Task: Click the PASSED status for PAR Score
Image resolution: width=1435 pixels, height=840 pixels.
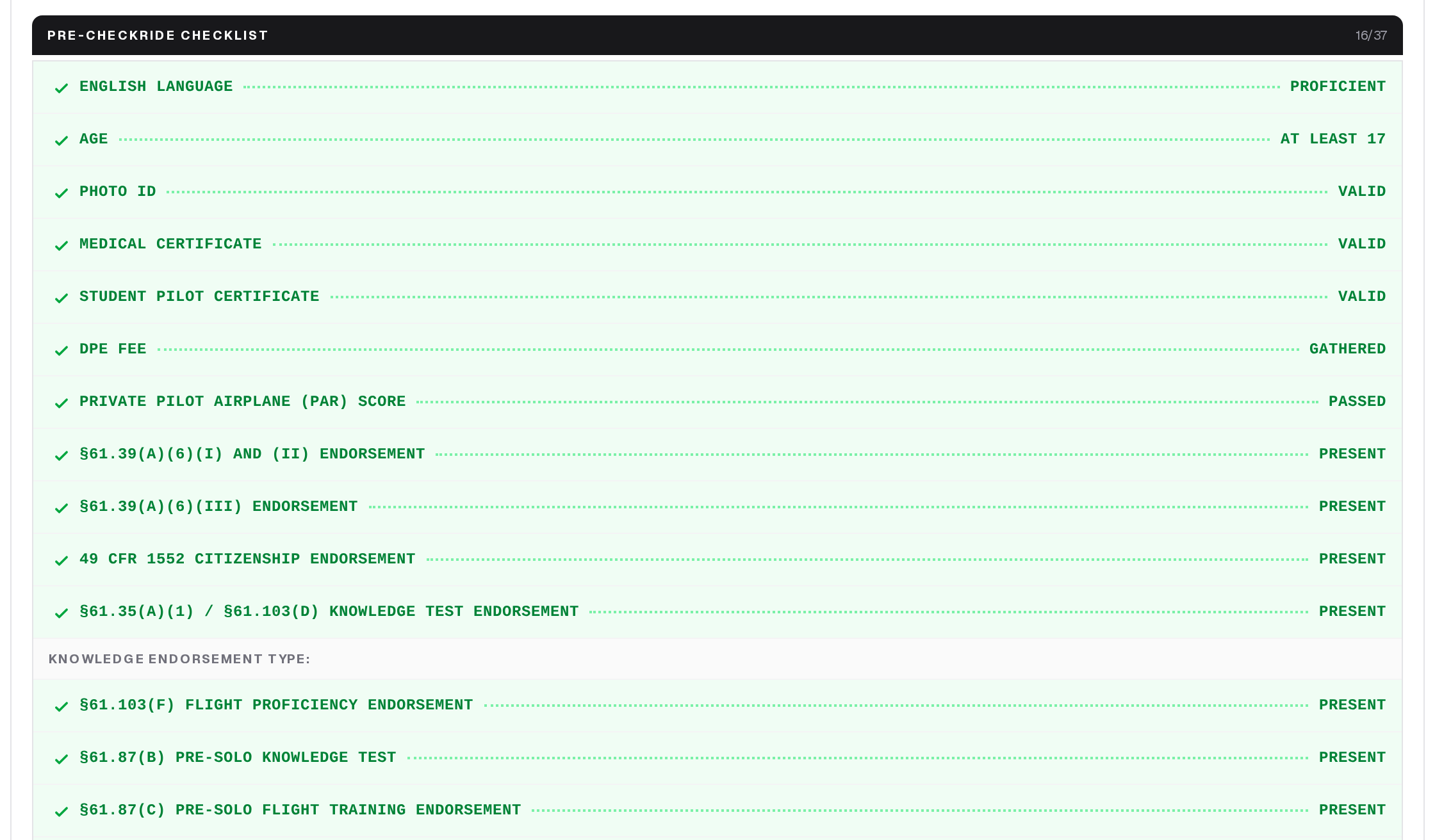Action: click(1357, 401)
